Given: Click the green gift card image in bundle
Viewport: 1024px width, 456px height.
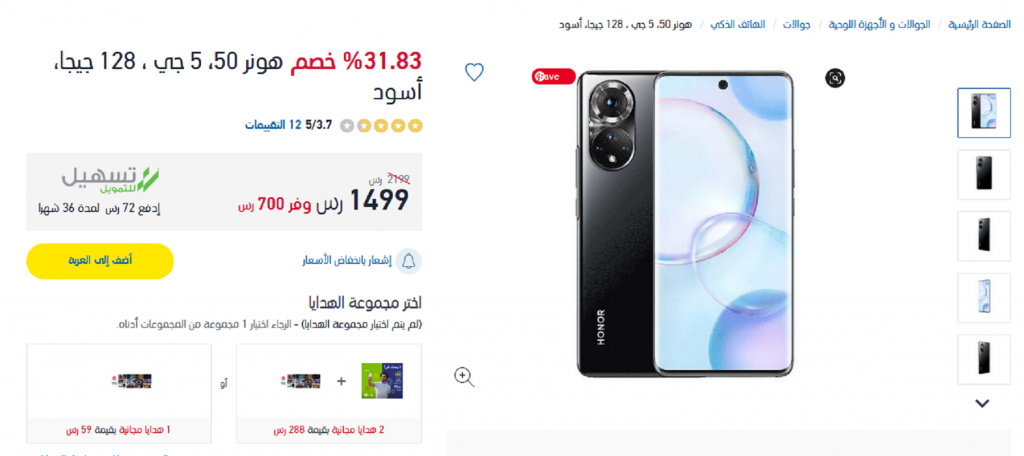Looking at the screenshot, I should coord(381,381).
